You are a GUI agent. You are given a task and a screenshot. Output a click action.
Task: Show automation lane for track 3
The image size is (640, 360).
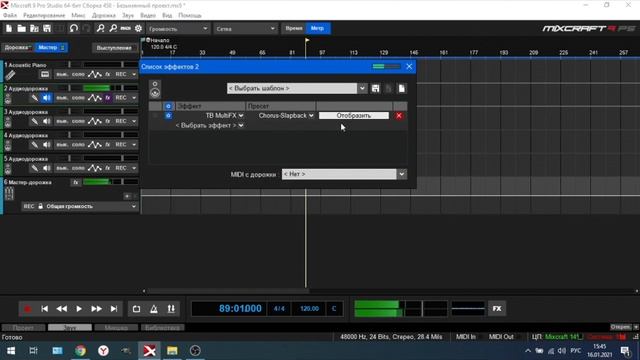(x=95, y=121)
